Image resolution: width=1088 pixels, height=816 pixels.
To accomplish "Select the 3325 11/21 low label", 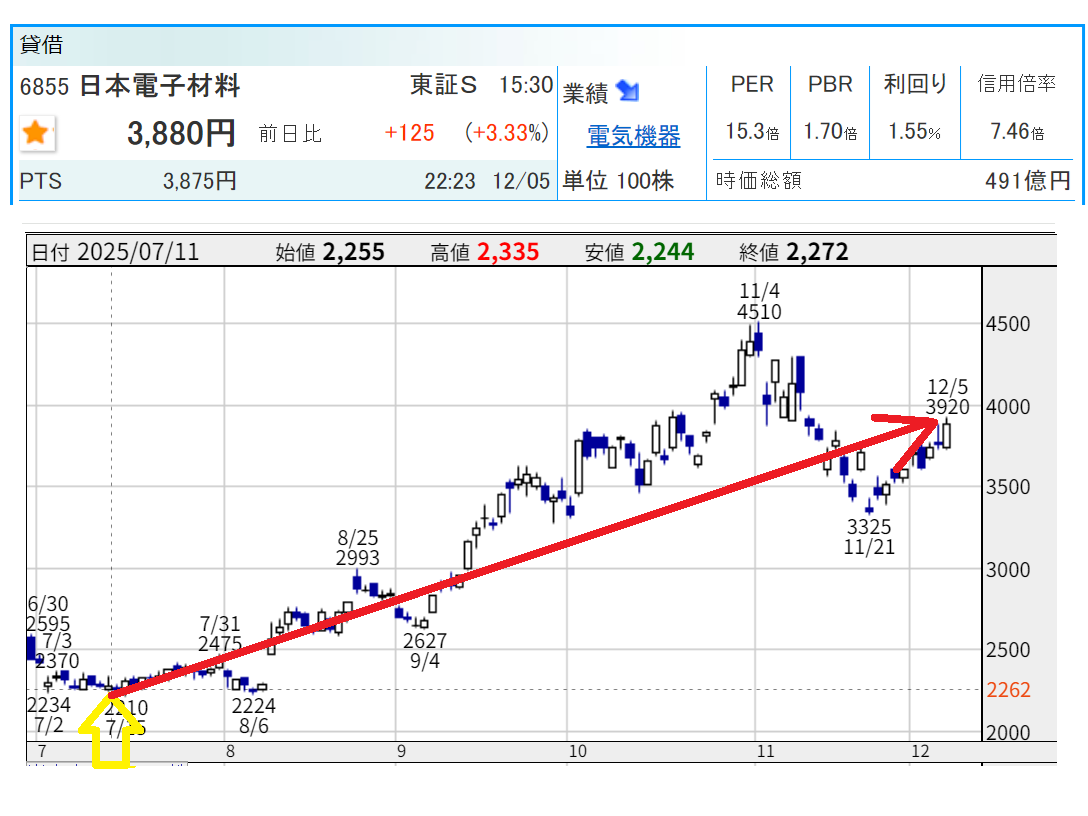I will [868, 536].
